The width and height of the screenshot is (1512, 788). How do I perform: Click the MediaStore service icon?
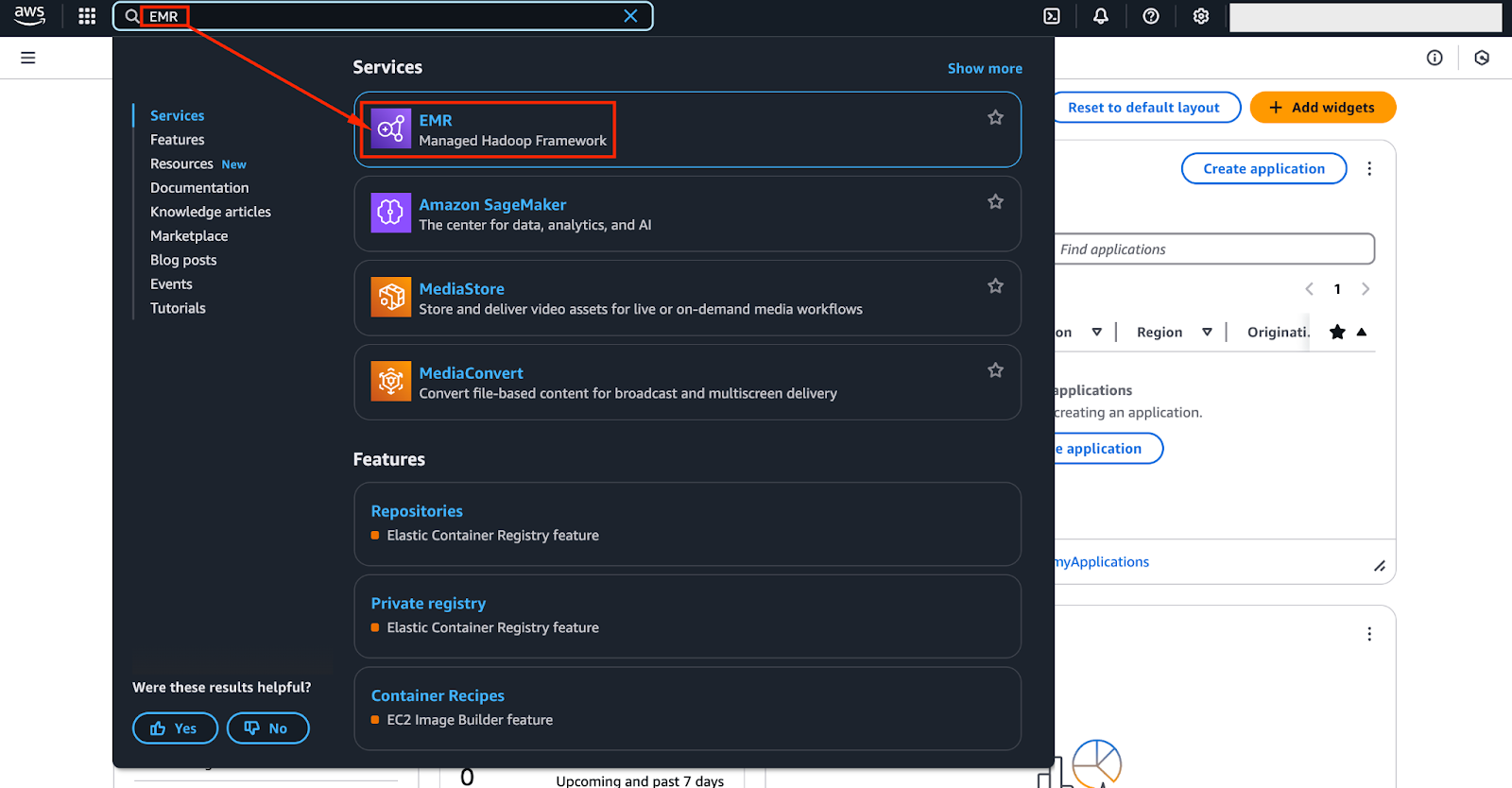(390, 298)
